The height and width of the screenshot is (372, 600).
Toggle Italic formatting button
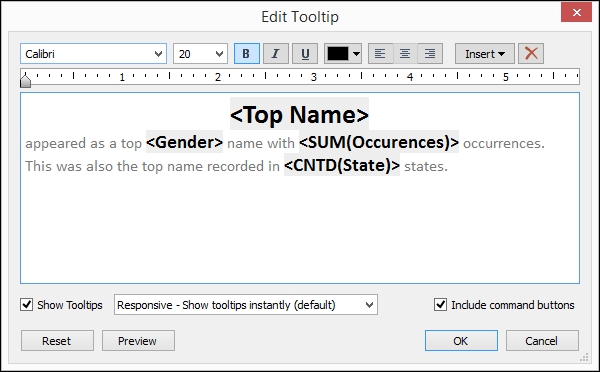276,54
